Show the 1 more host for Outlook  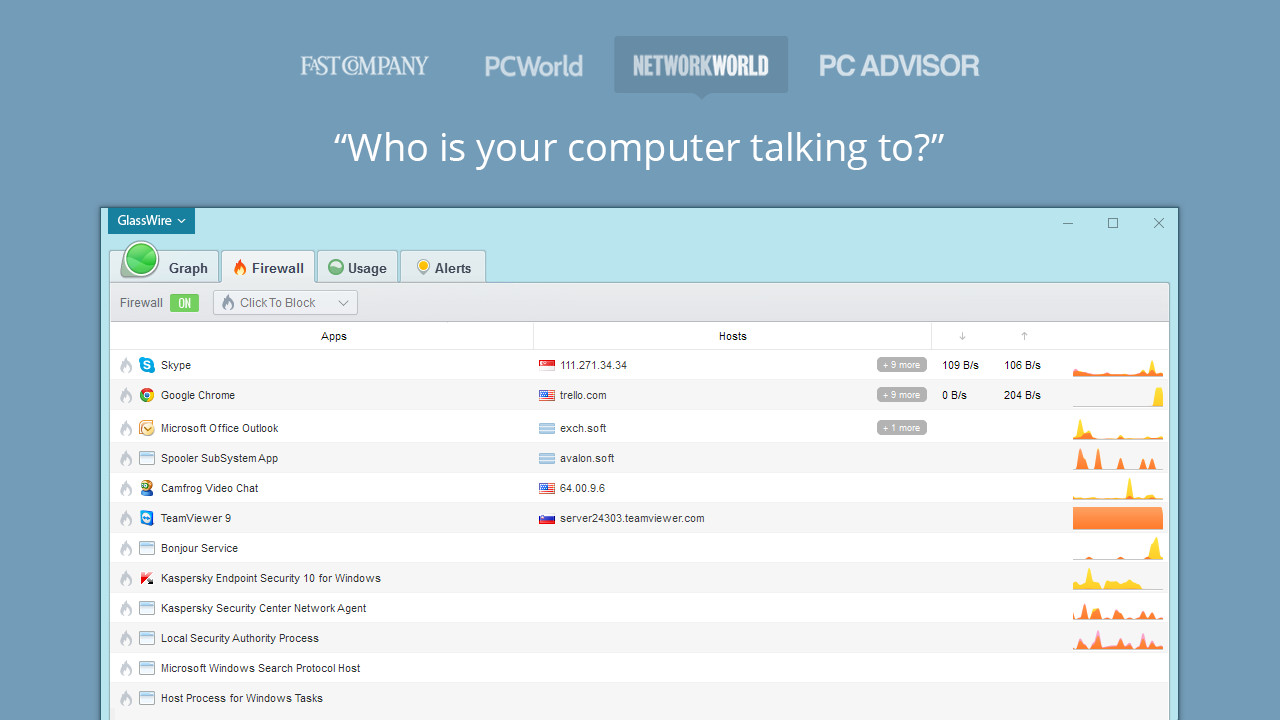[x=901, y=427]
